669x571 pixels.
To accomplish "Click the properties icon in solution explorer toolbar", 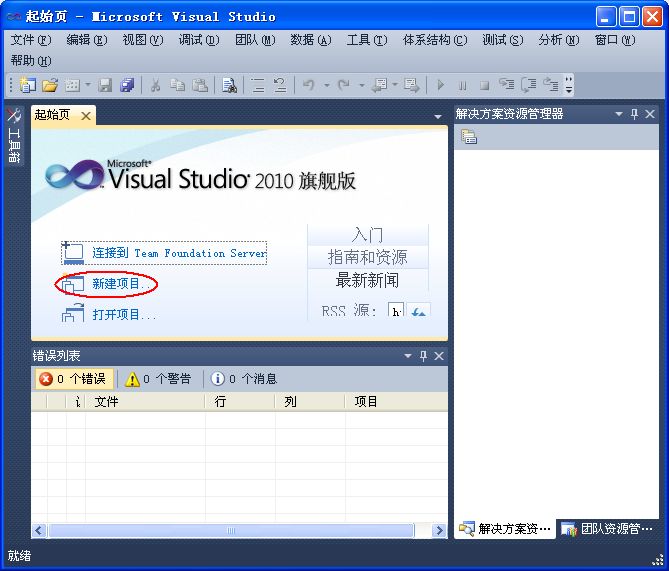I will click(469, 137).
